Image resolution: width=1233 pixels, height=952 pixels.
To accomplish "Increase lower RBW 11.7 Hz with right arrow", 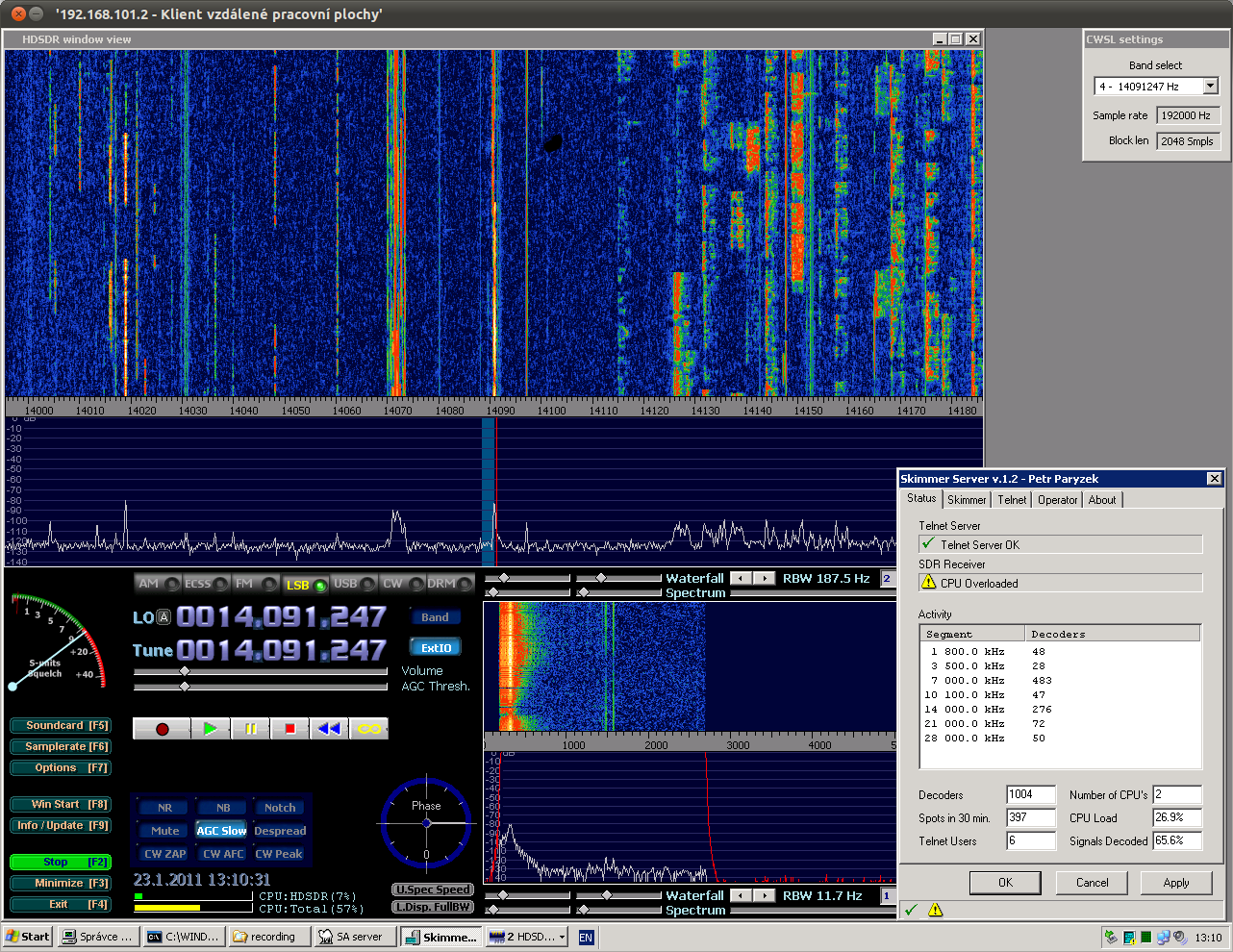I will coord(764,895).
